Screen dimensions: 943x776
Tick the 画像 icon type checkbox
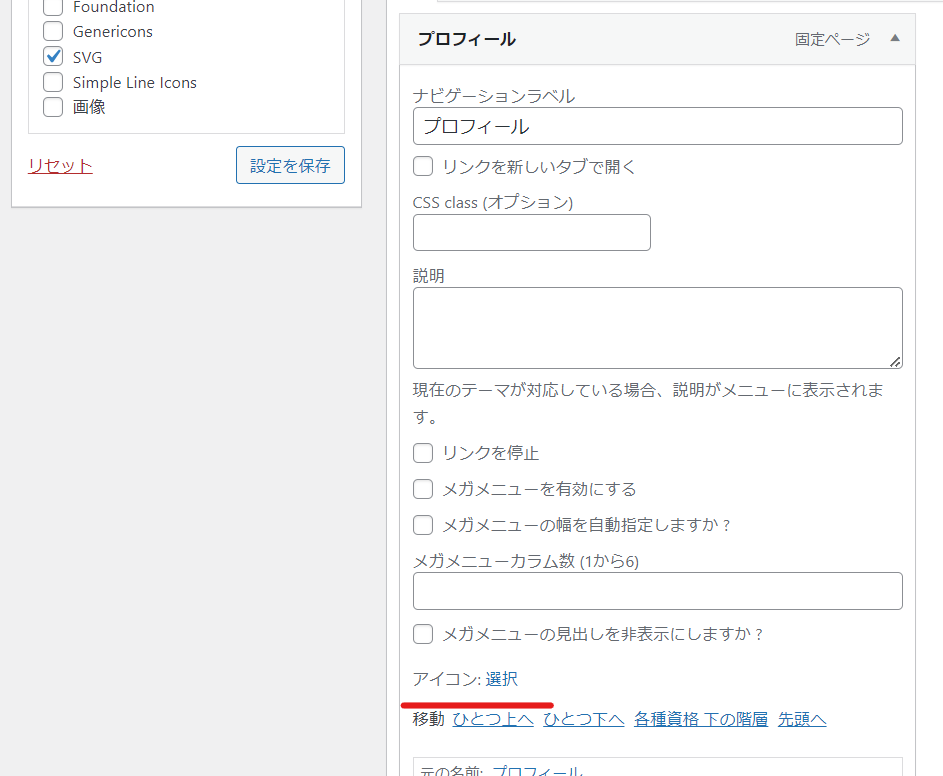coord(53,107)
